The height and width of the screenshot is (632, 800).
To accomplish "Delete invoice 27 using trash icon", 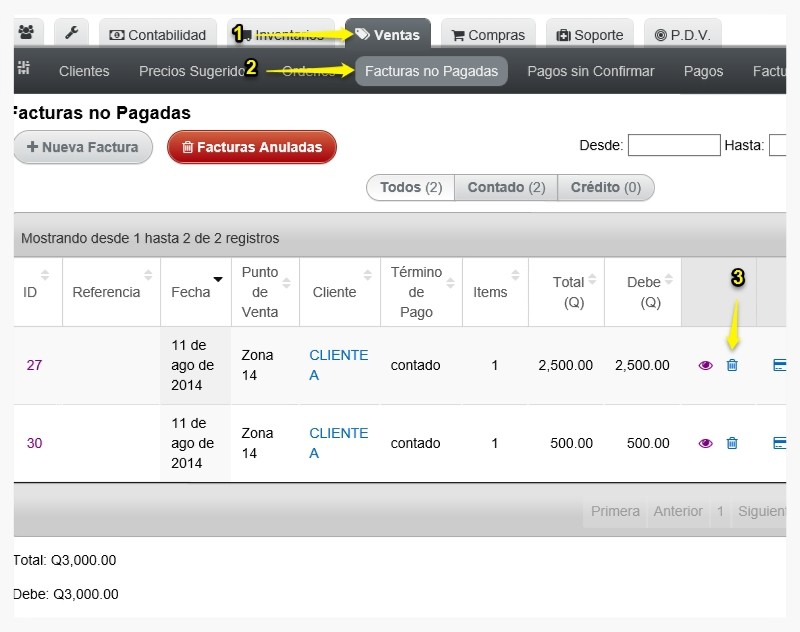I will click(x=732, y=365).
